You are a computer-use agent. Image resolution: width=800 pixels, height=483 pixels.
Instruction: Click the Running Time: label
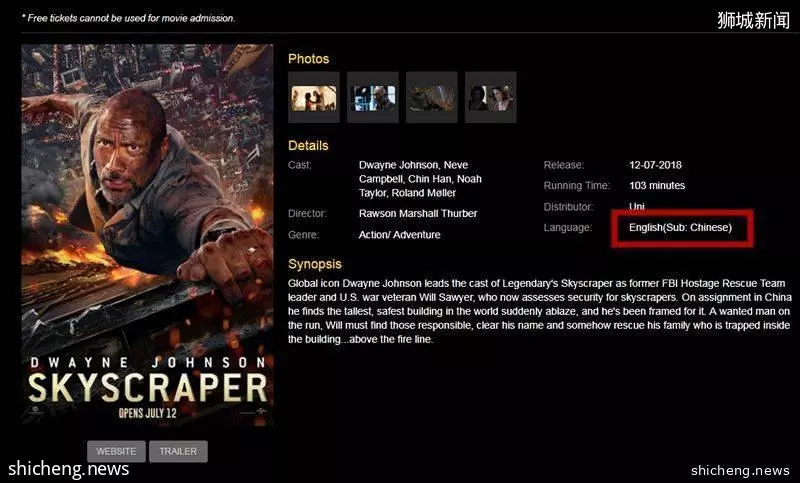577,186
